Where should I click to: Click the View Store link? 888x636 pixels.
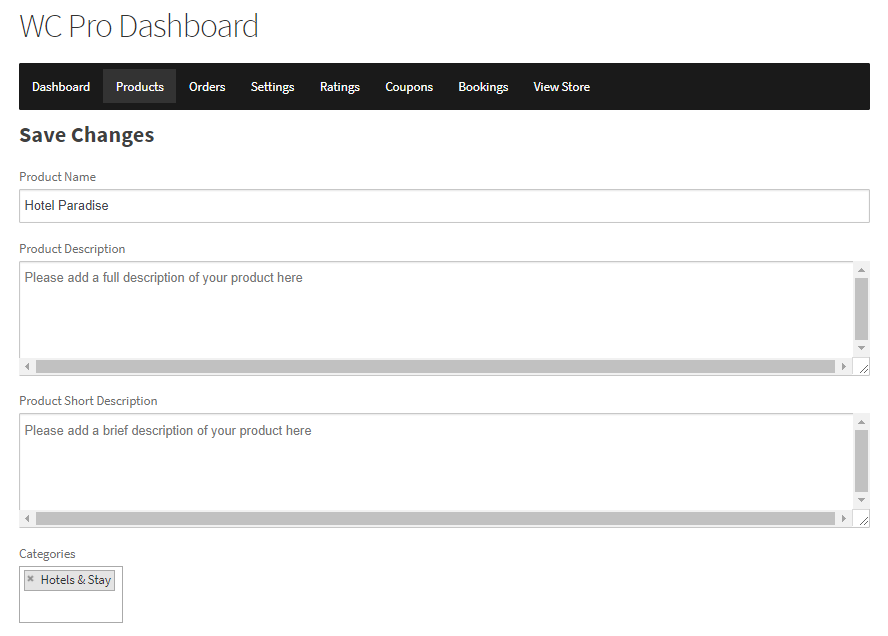561,87
